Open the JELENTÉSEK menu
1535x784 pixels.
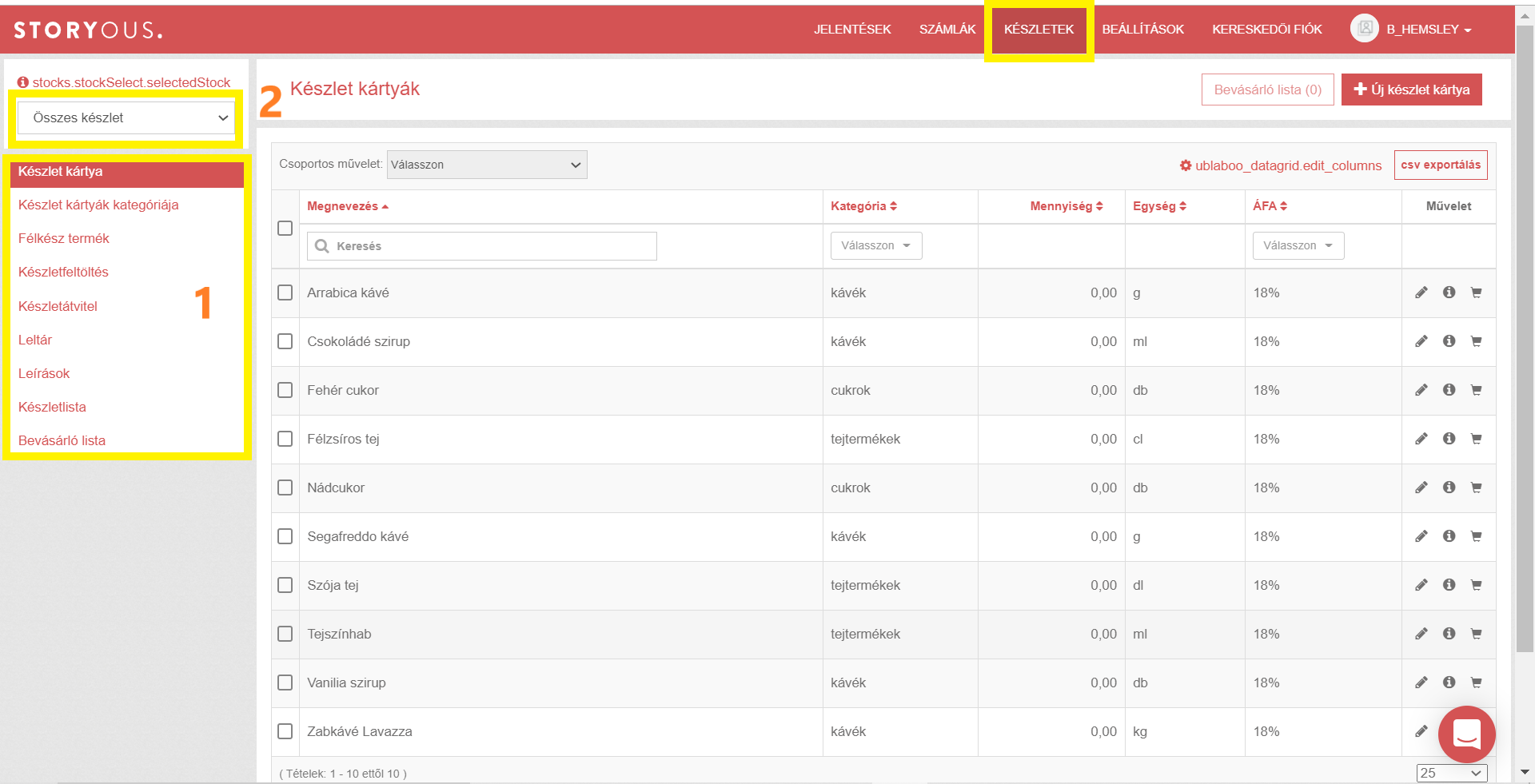point(852,30)
